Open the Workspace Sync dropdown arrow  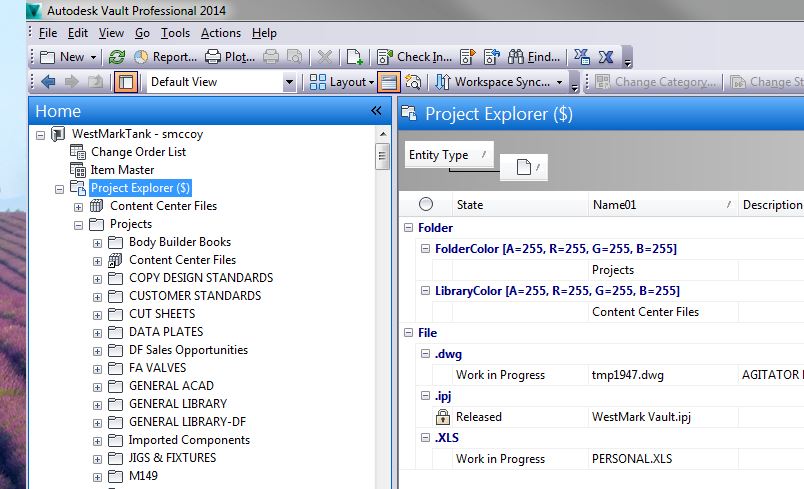(x=559, y=82)
